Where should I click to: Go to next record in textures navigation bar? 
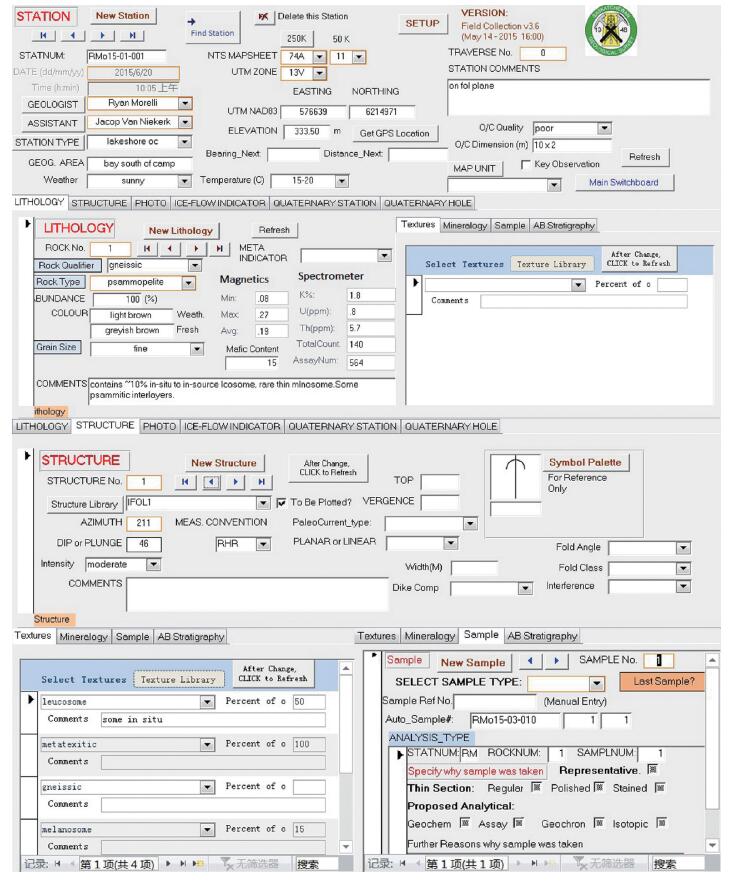pos(168,863)
